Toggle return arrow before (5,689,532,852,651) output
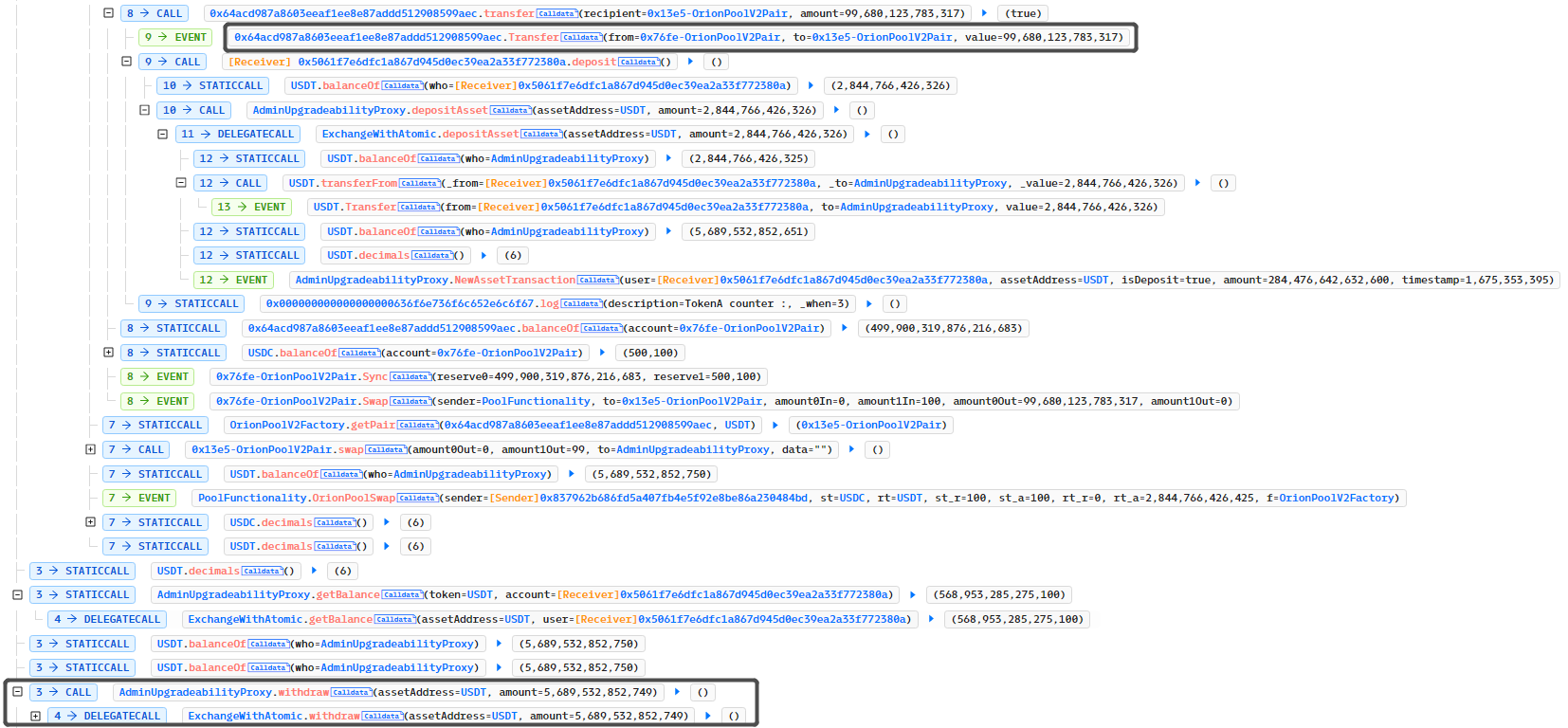 point(668,231)
